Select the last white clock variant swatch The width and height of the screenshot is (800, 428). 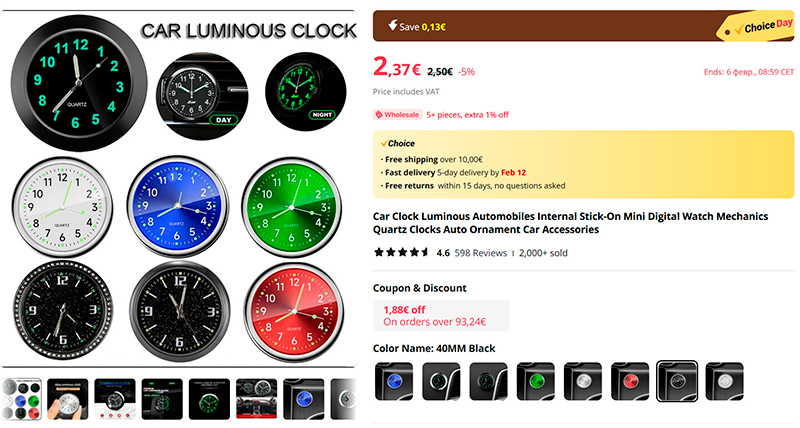tap(724, 381)
